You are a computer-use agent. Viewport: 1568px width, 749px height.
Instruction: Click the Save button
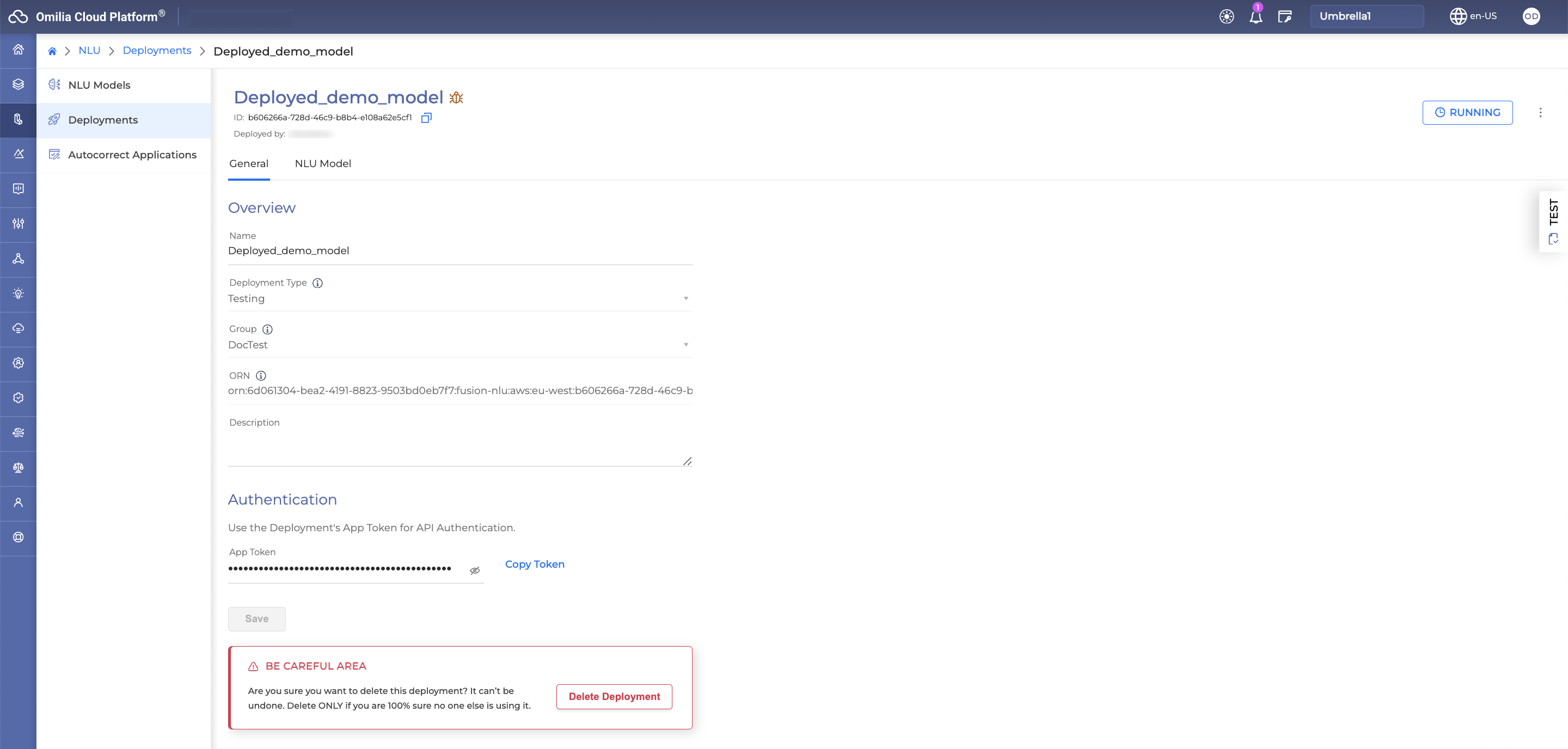tap(256, 619)
